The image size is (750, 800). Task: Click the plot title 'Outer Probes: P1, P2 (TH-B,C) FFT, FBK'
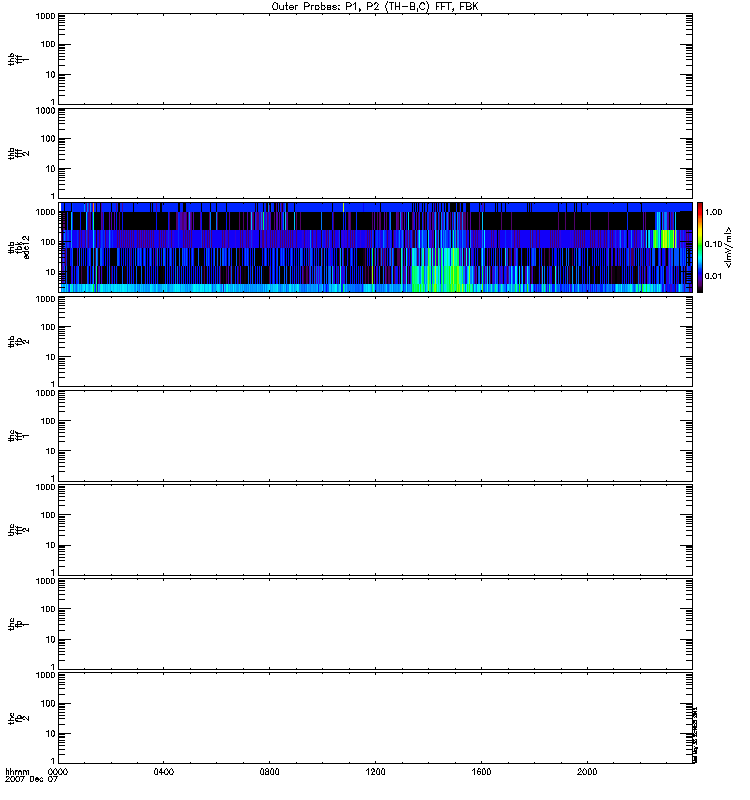(375, 7)
